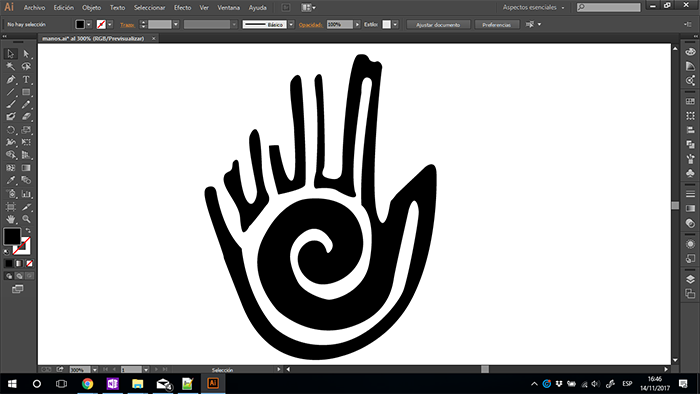This screenshot has width=700, height=394.
Task: Select the Paintbrush tool
Action: (11, 104)
